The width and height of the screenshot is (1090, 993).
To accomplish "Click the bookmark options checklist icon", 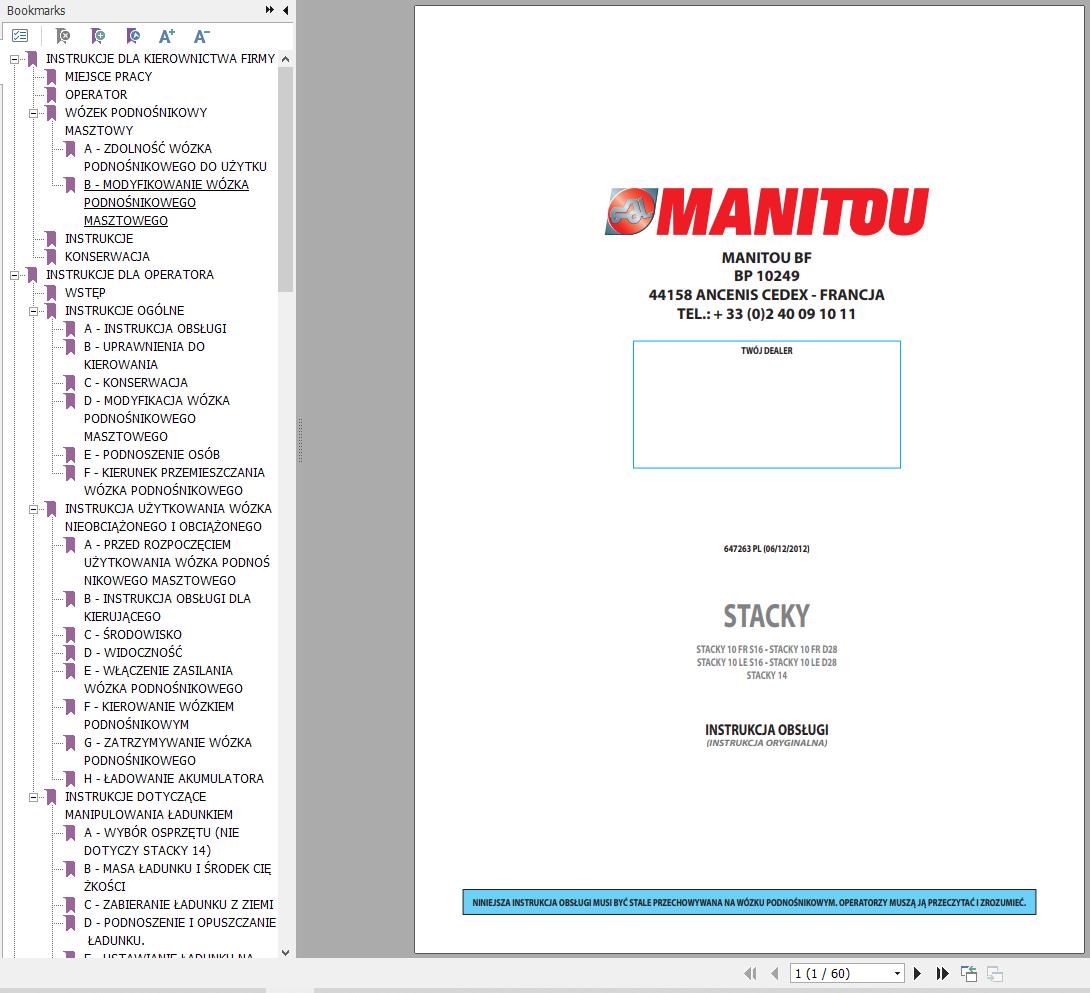I will click(20, 35).
